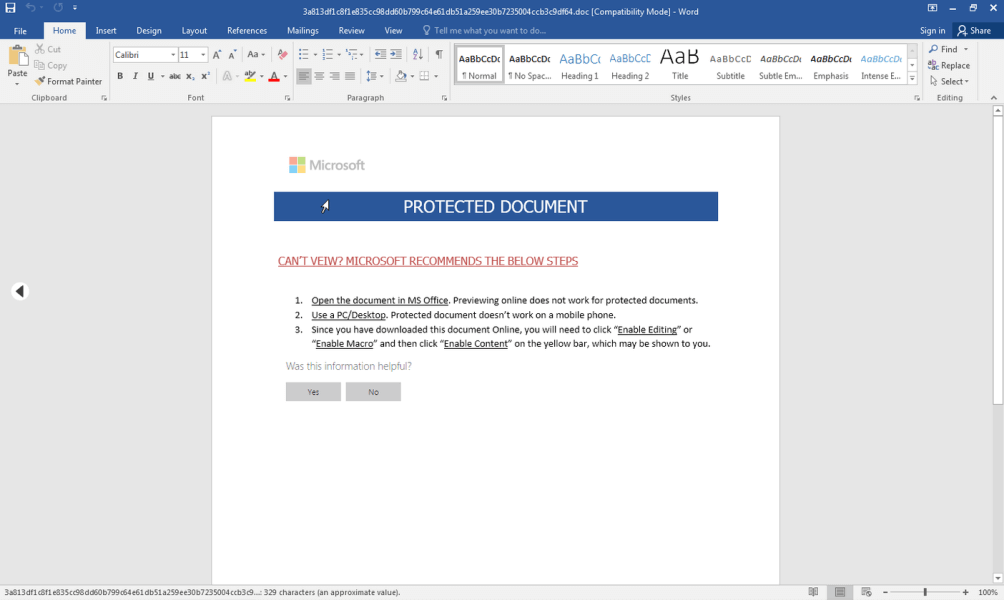Viewport: 1004px width, 600px height.
Task: Select the Format Painter tool
Action: [69, 81]
